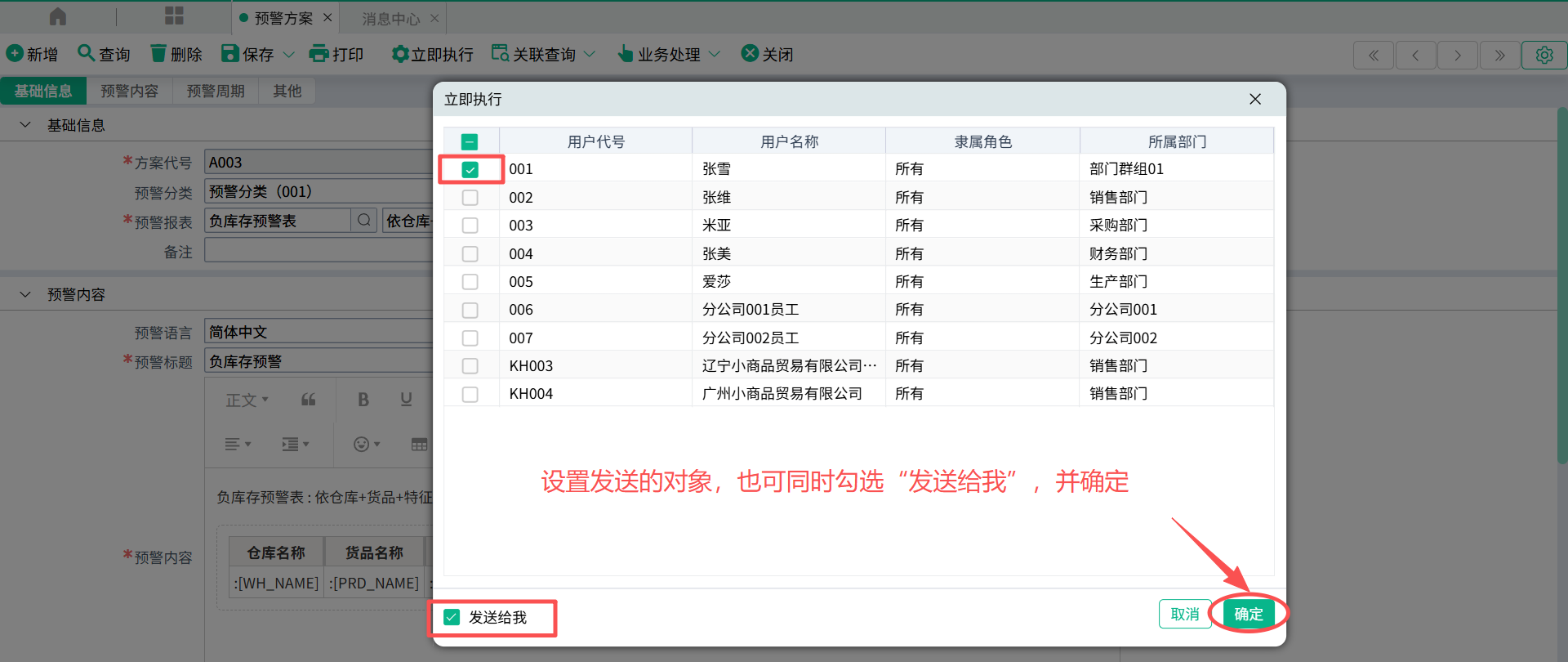The width and height of the screenshot is (1568, 662).
Task: Click the vertical scrollbar on the right
Action: click(1561, 286)
